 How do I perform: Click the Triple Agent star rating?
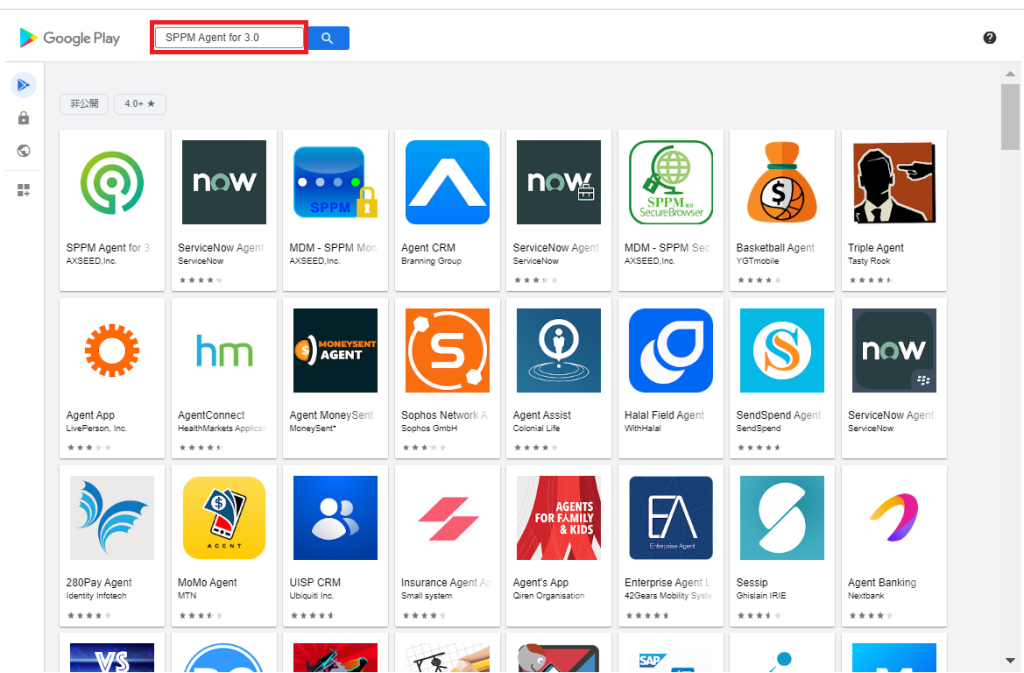[x=871, y=280]
